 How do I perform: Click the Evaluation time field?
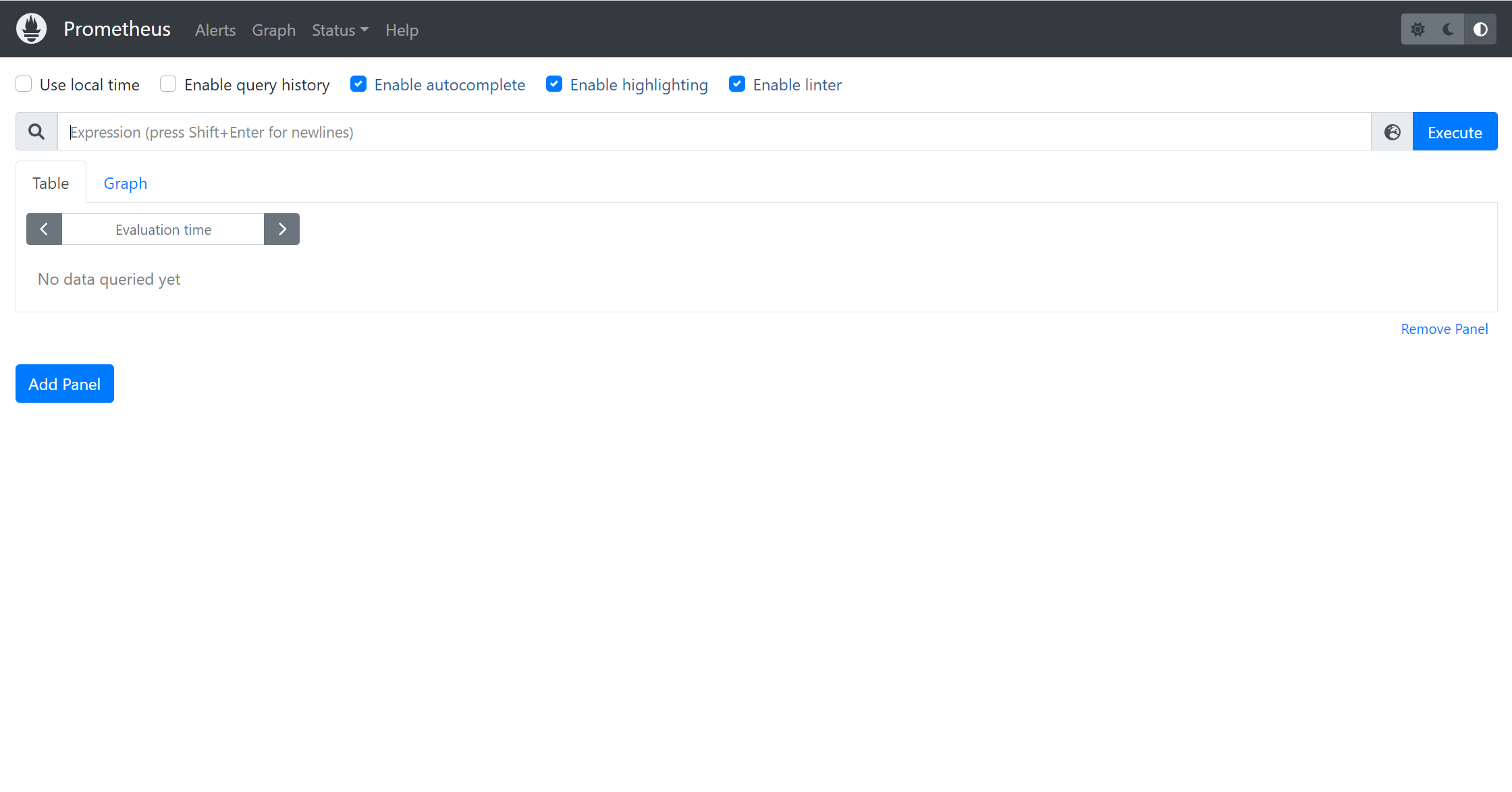tap(163, 229)
